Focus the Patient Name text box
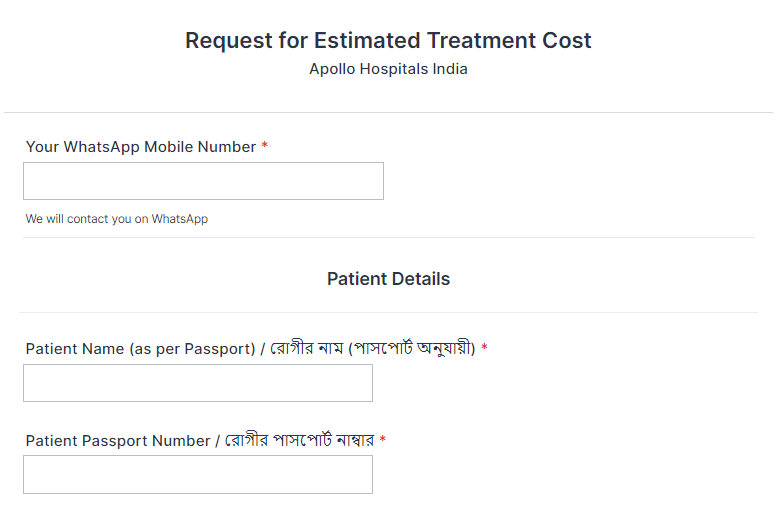778x508 pixels. pyautogui.click(x=197, y=383)
